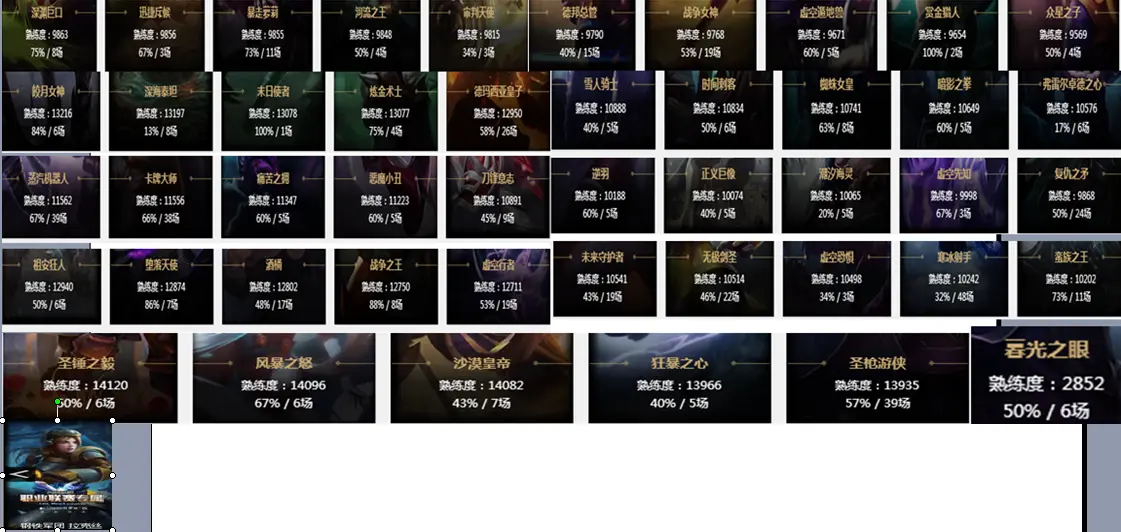Select the 复仇之矛 champion card
The width and height of the screenshot is (1121, 532).
(1069, 195)
